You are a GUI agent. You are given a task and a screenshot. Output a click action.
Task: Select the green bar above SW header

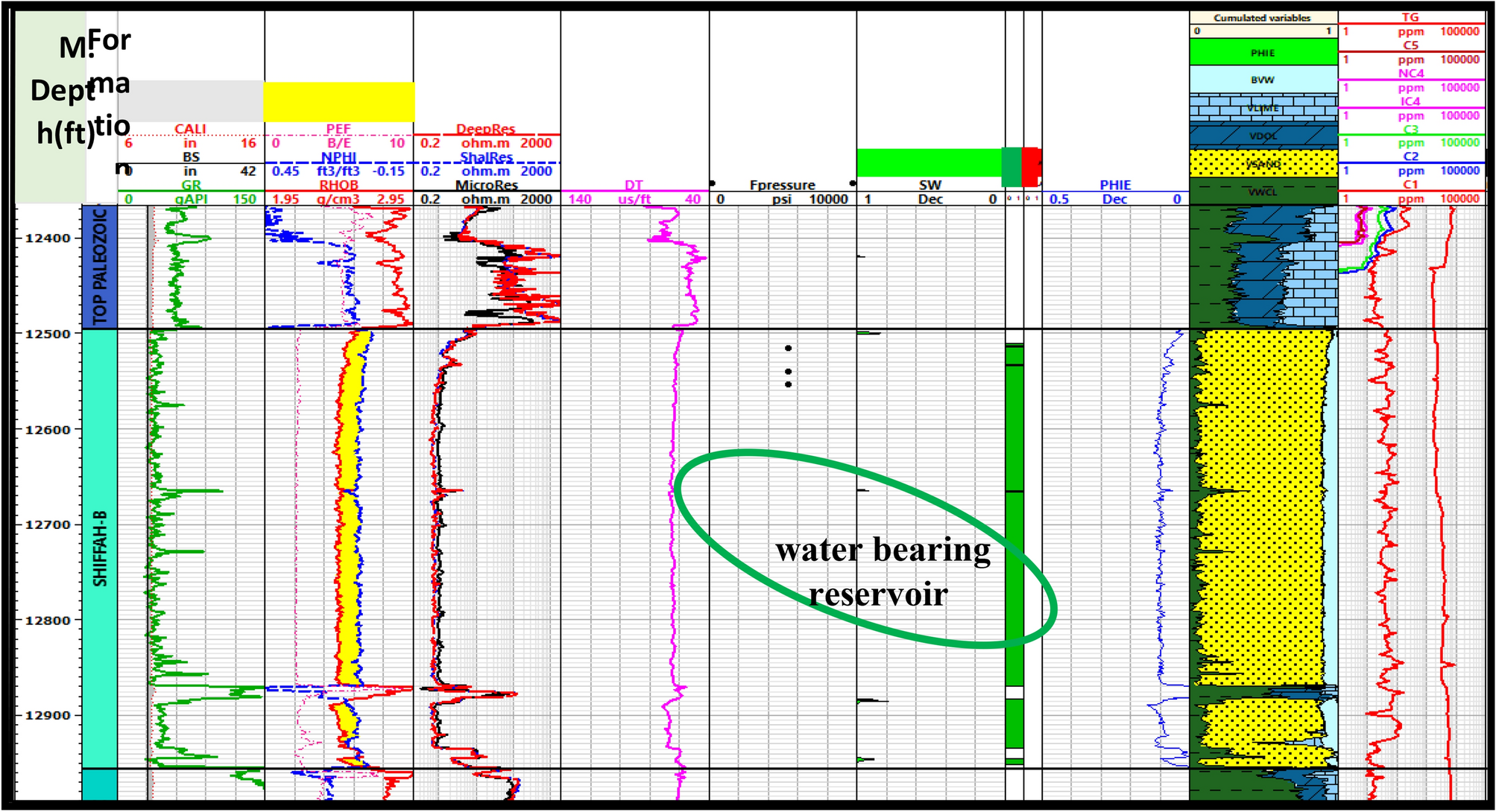point(928,162)
